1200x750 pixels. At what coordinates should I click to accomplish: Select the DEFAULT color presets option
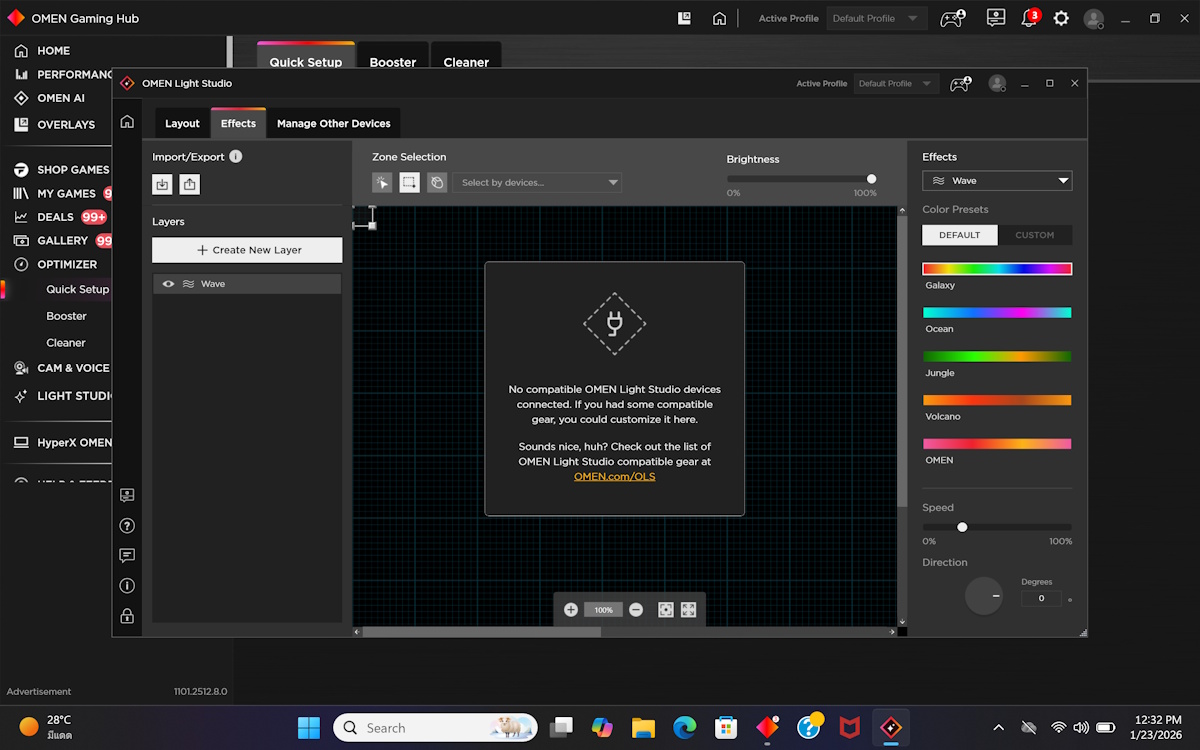tap(959, 235)
